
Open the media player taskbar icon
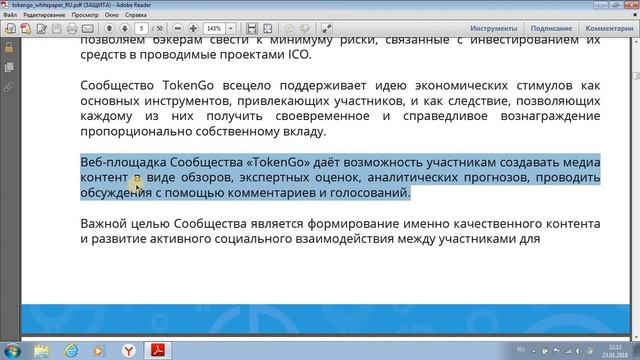(x=98, y=351)
